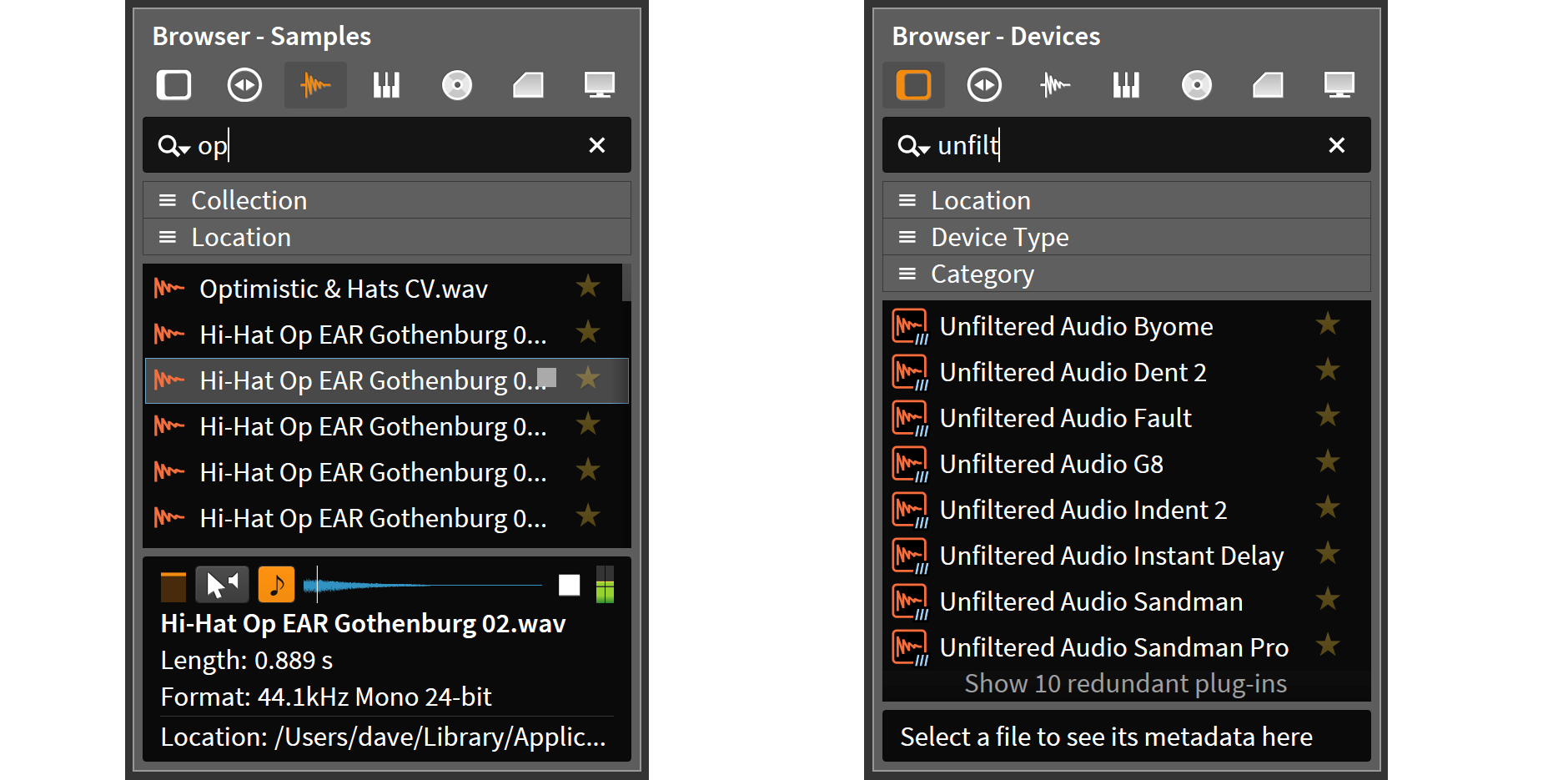The height and width of the screenshot is (780, 1568).
Task: Open Presets tab in Browser - Samples panel
Action: click(x=244, y=85)
